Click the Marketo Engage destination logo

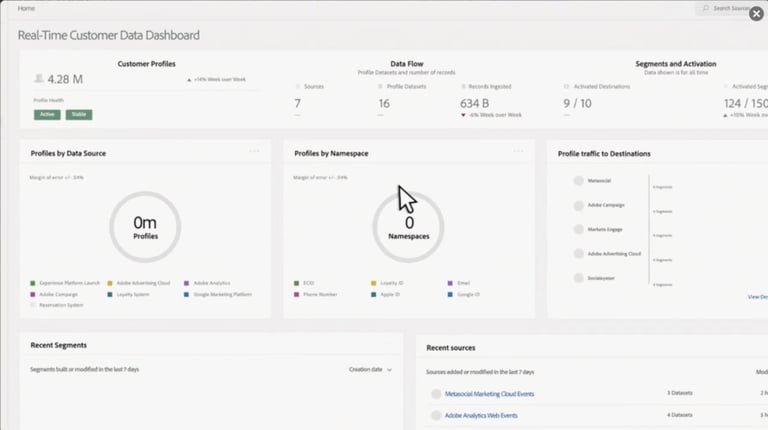tap(578, 229)
